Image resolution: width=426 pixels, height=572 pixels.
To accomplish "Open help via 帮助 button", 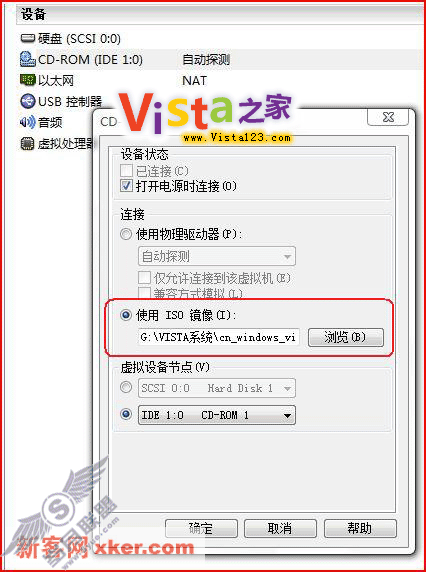I will coord(360,528).
